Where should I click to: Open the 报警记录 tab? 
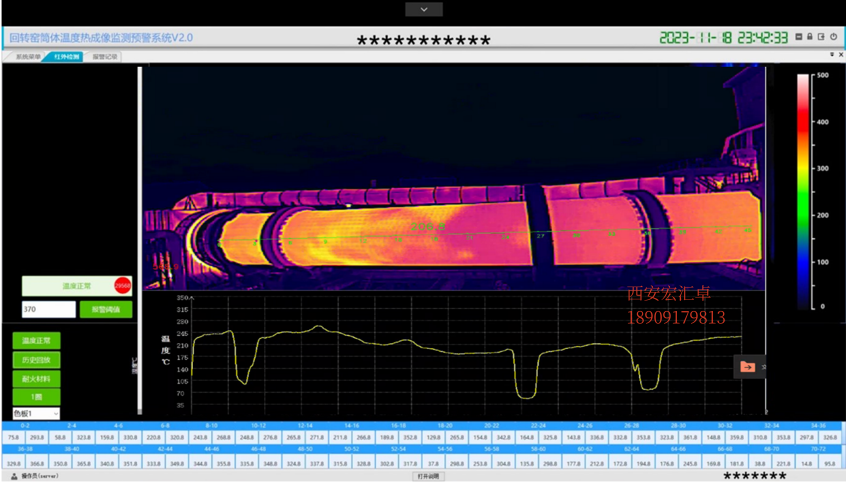(105, 57)
